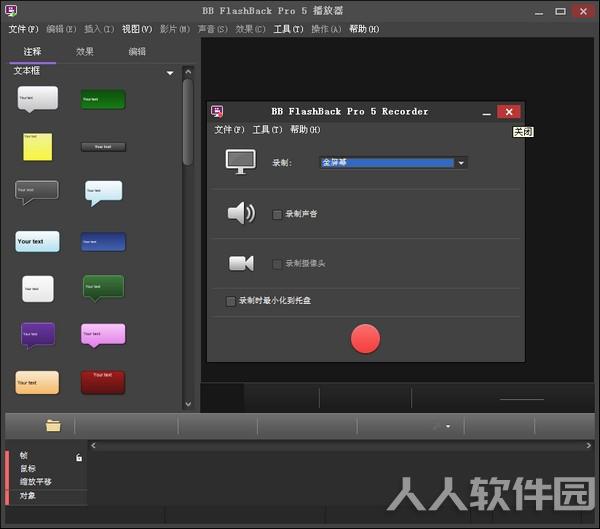Open the 视图(V) menu in the player
This screenshot has width=600, height=529.
[x=137, y=29]
